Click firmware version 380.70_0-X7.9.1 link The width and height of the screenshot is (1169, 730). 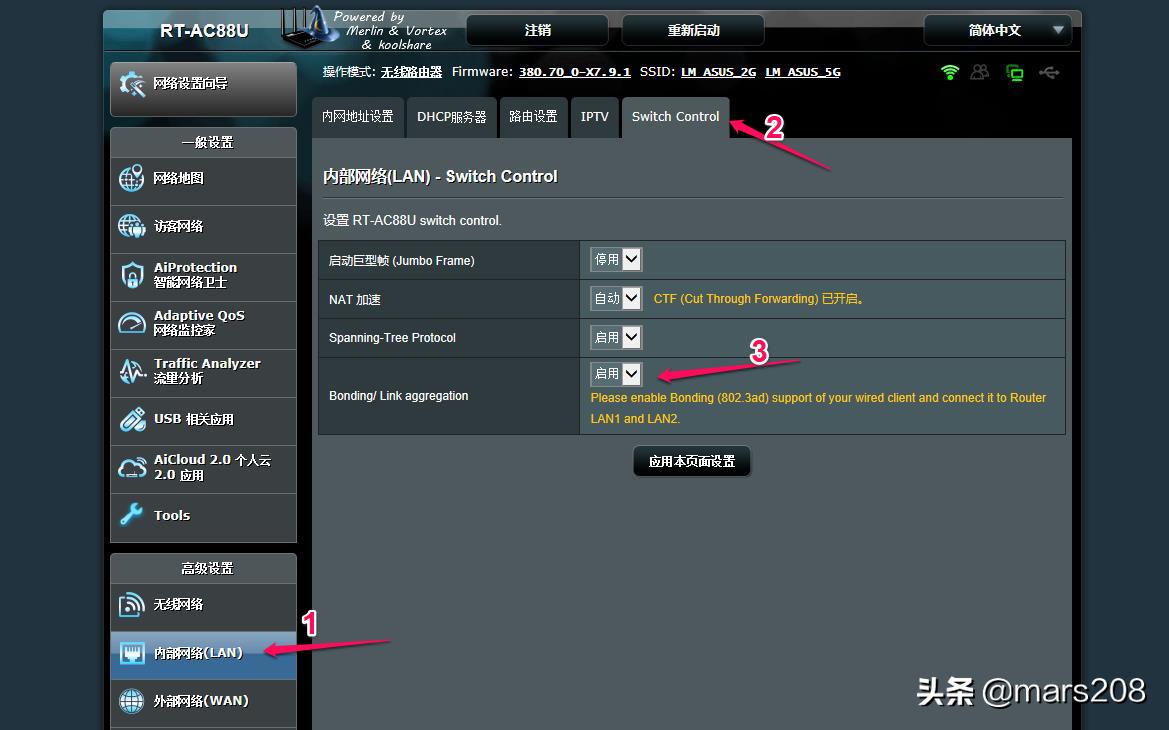click(575, 72)
